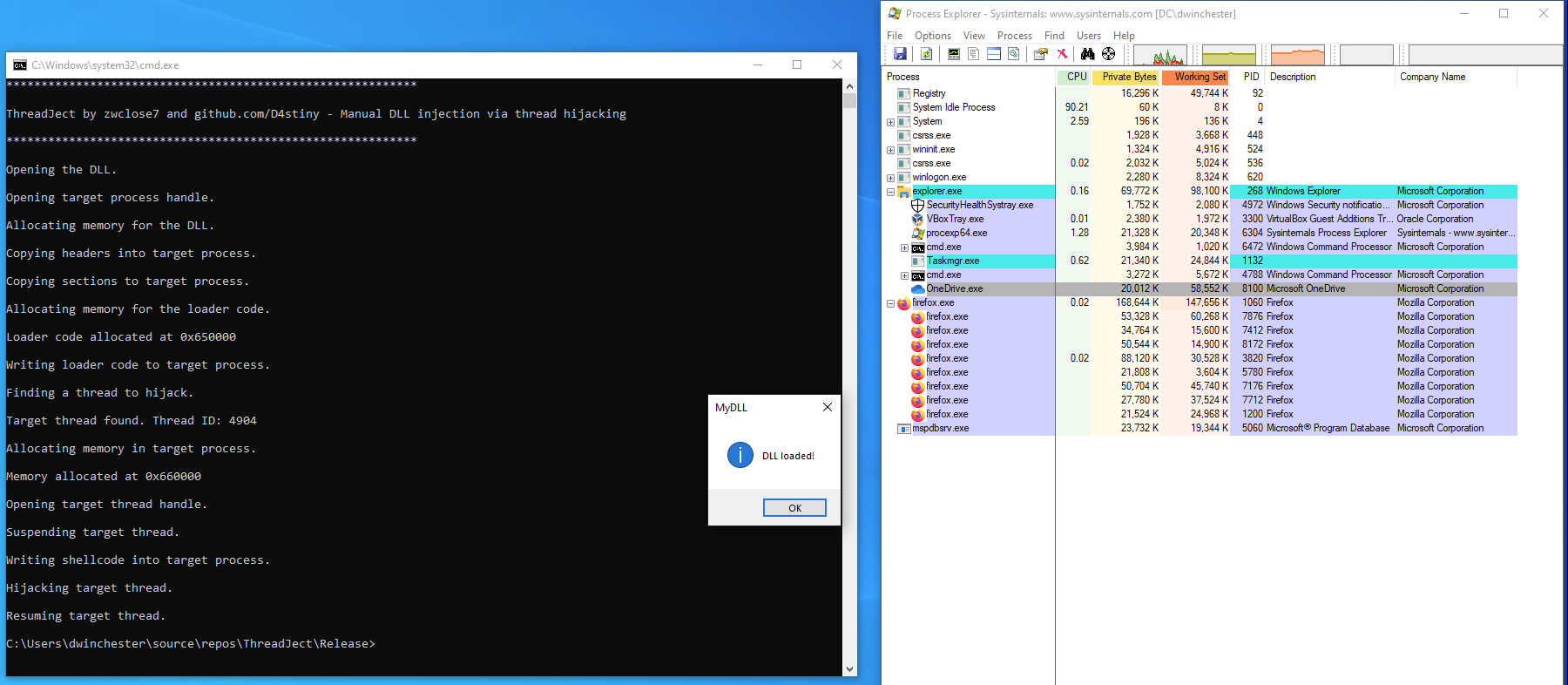Open the process Properties toolbar icon
The width and height of the screenshot is (1568, 685).
click(x=1041, y=54)
